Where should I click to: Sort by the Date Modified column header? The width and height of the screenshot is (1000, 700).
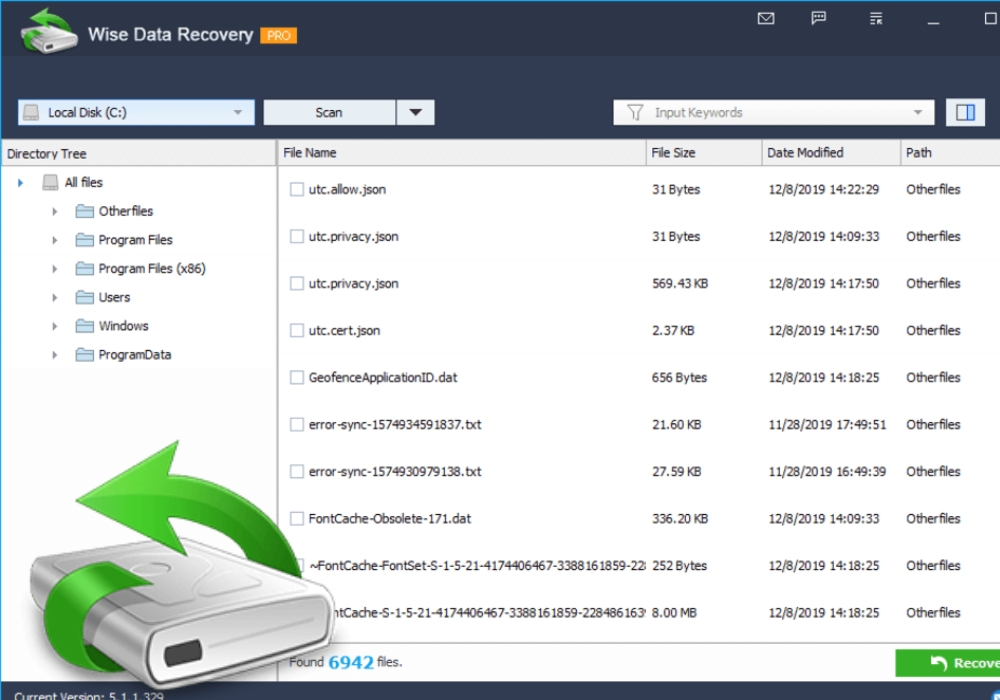[x=831, y=153]
